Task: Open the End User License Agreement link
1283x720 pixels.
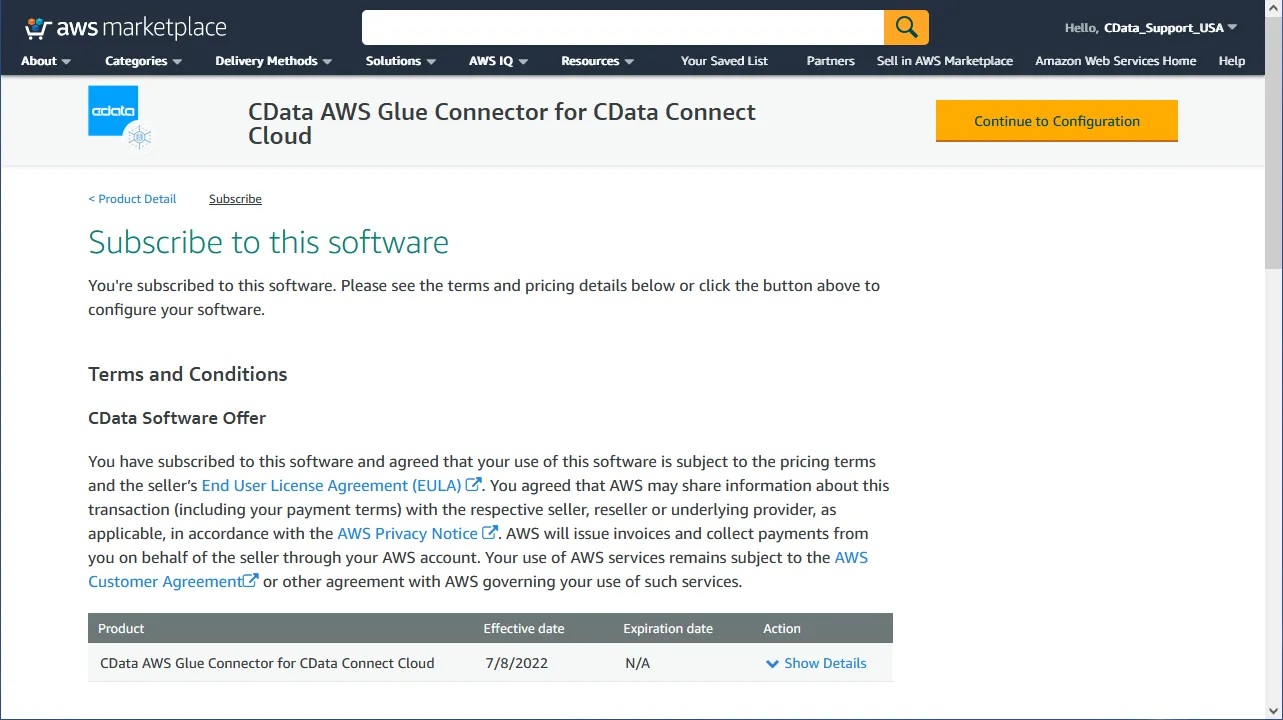Action: (331, 485)
